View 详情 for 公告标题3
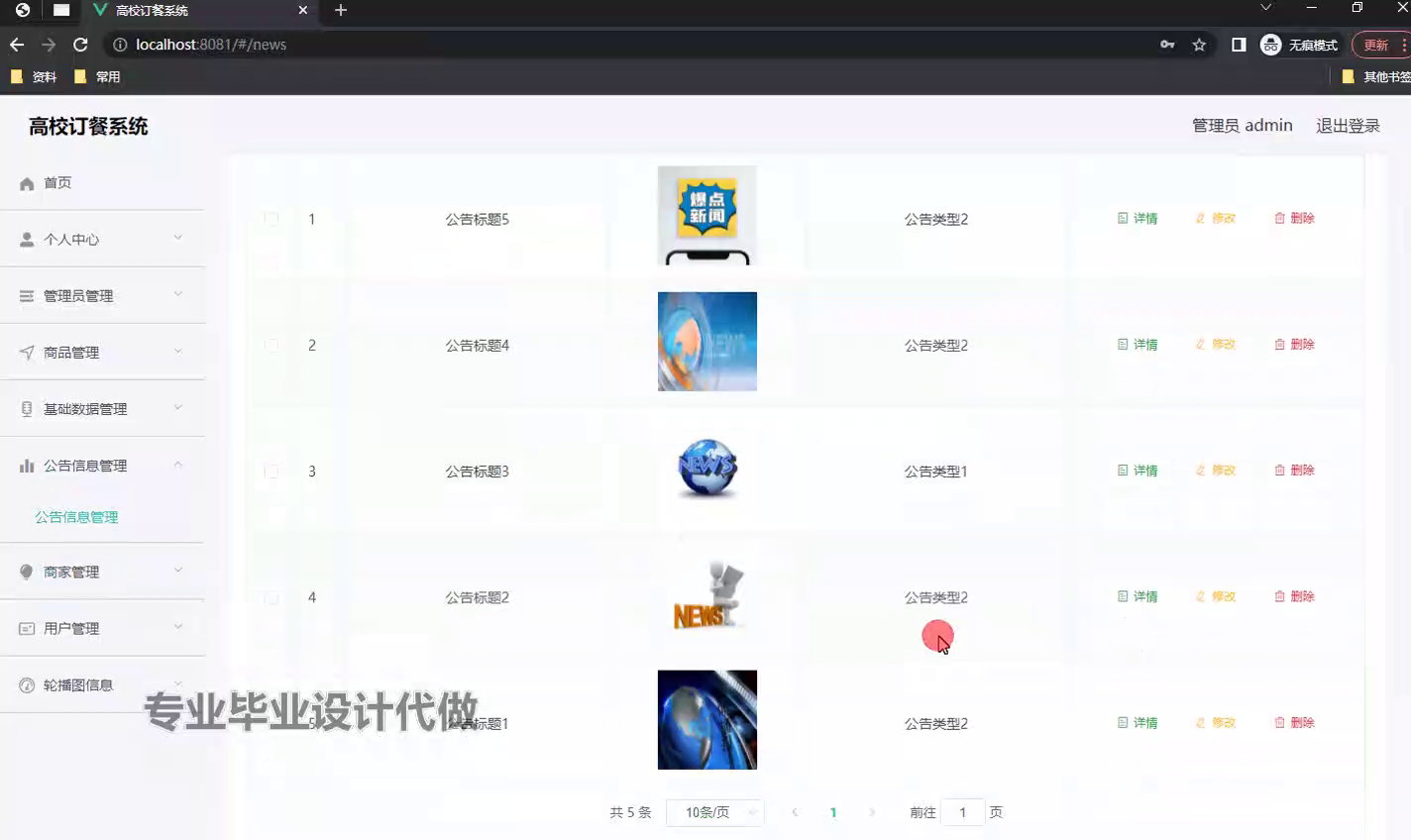Viewport: 1411px width, 840px height. [x=1138, y=471]
